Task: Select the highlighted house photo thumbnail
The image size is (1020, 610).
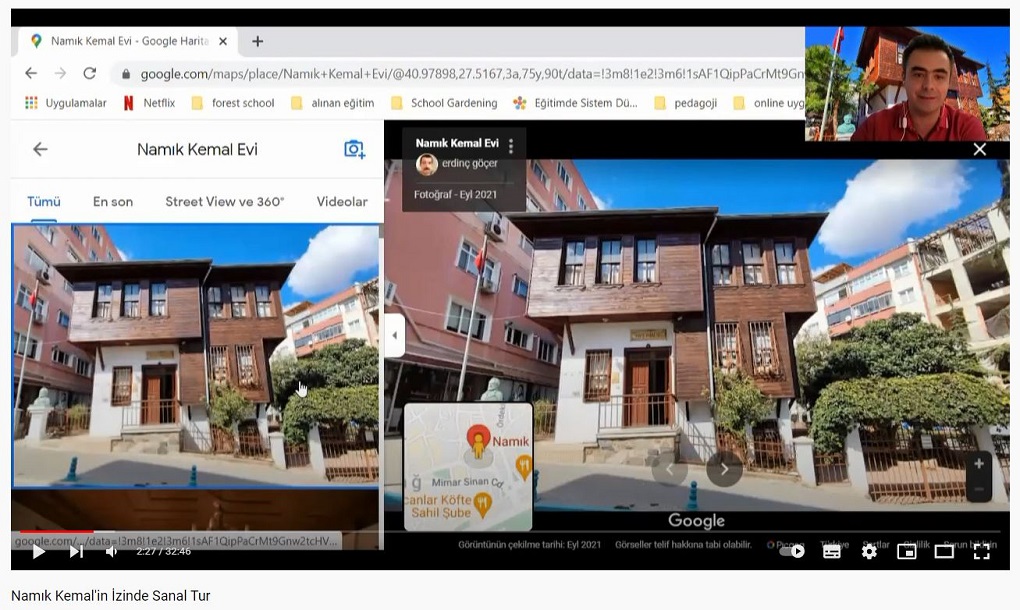Action: coord(196,356)
